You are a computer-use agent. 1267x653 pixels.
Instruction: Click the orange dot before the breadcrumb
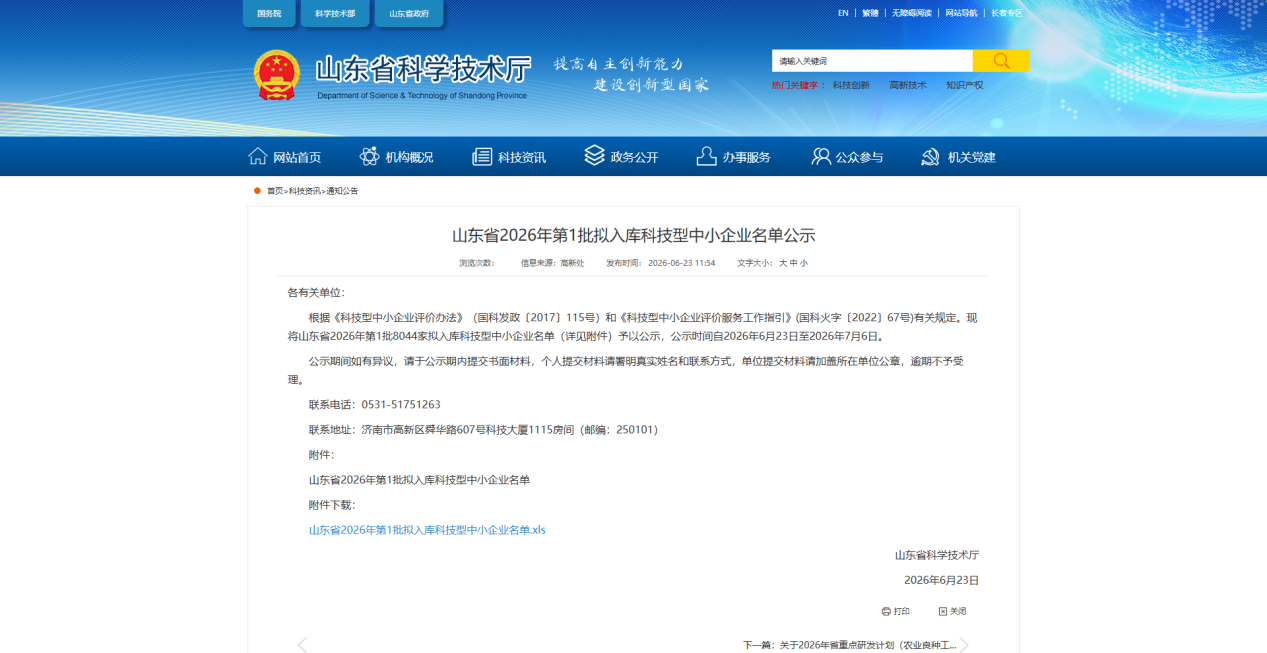coord(257,190)
